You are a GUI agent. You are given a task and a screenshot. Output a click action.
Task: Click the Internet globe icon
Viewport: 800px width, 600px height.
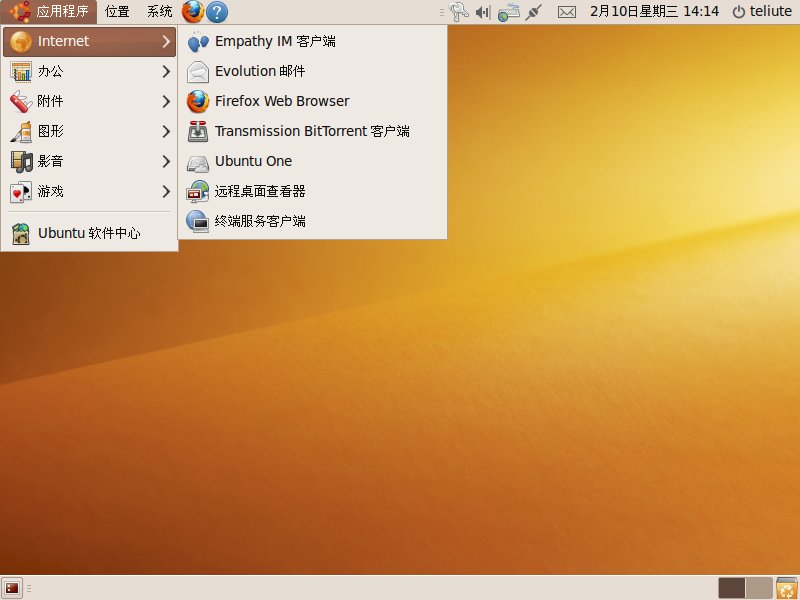point(21,41)
